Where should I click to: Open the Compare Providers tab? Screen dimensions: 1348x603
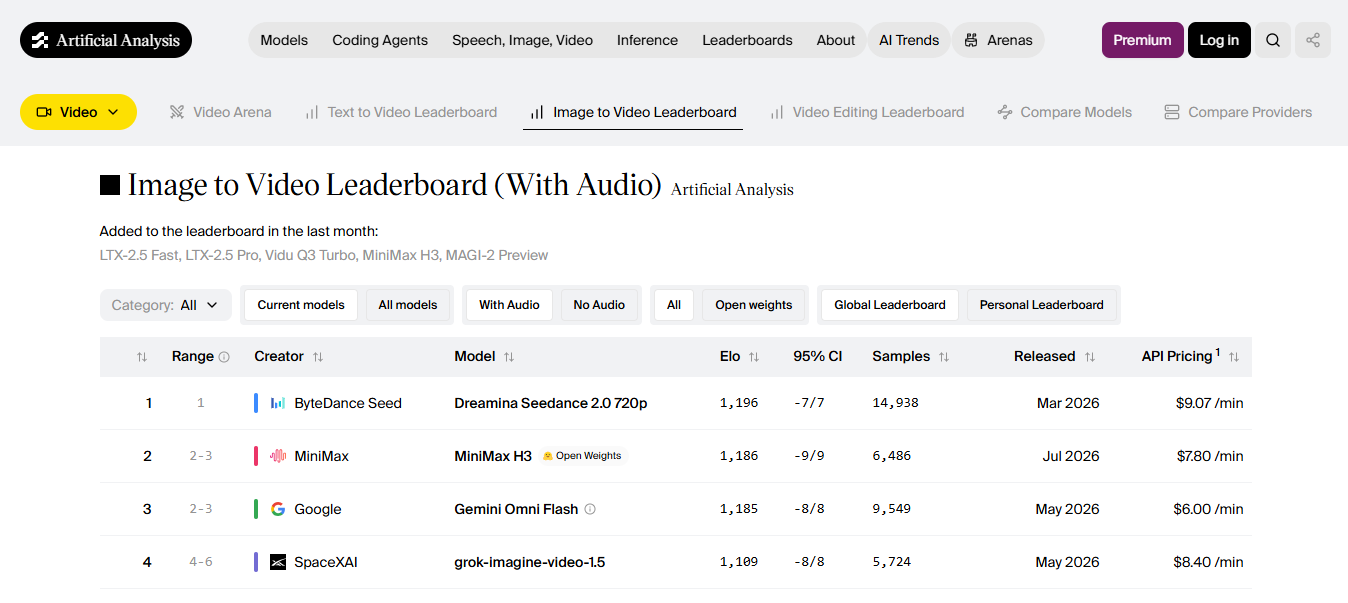[1238, 112]
